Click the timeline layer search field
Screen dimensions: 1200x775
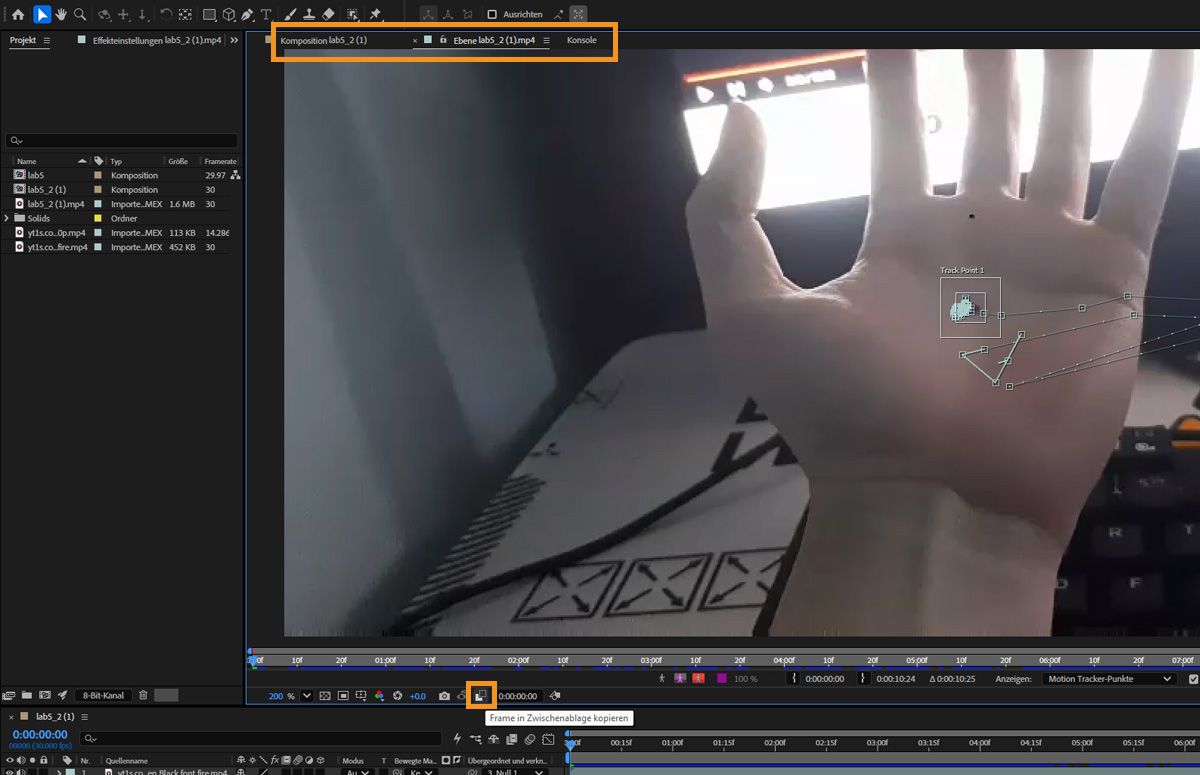pyautogui.click(x=263, y=739)
